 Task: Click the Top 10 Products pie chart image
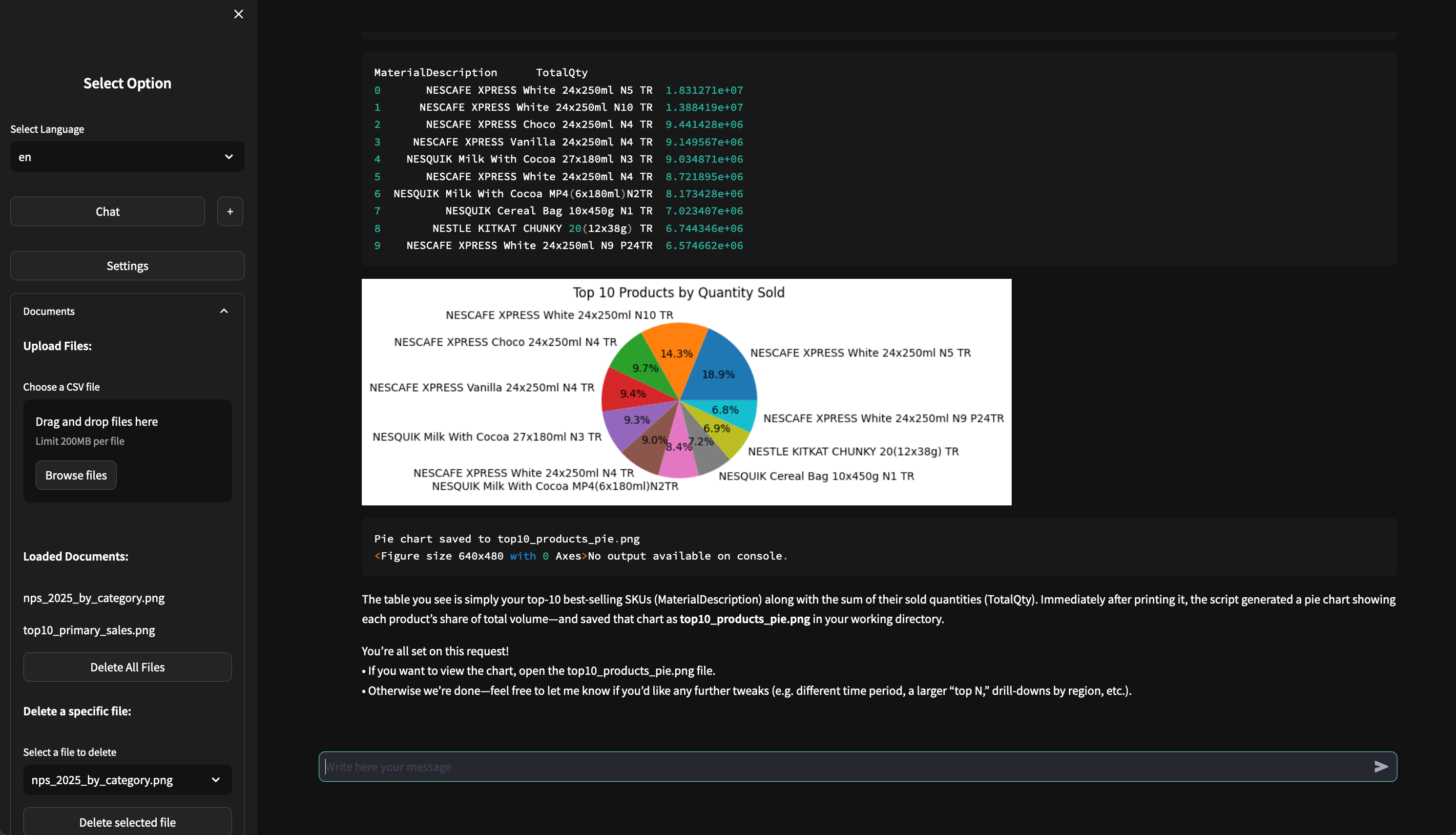(x=686, y=392)
